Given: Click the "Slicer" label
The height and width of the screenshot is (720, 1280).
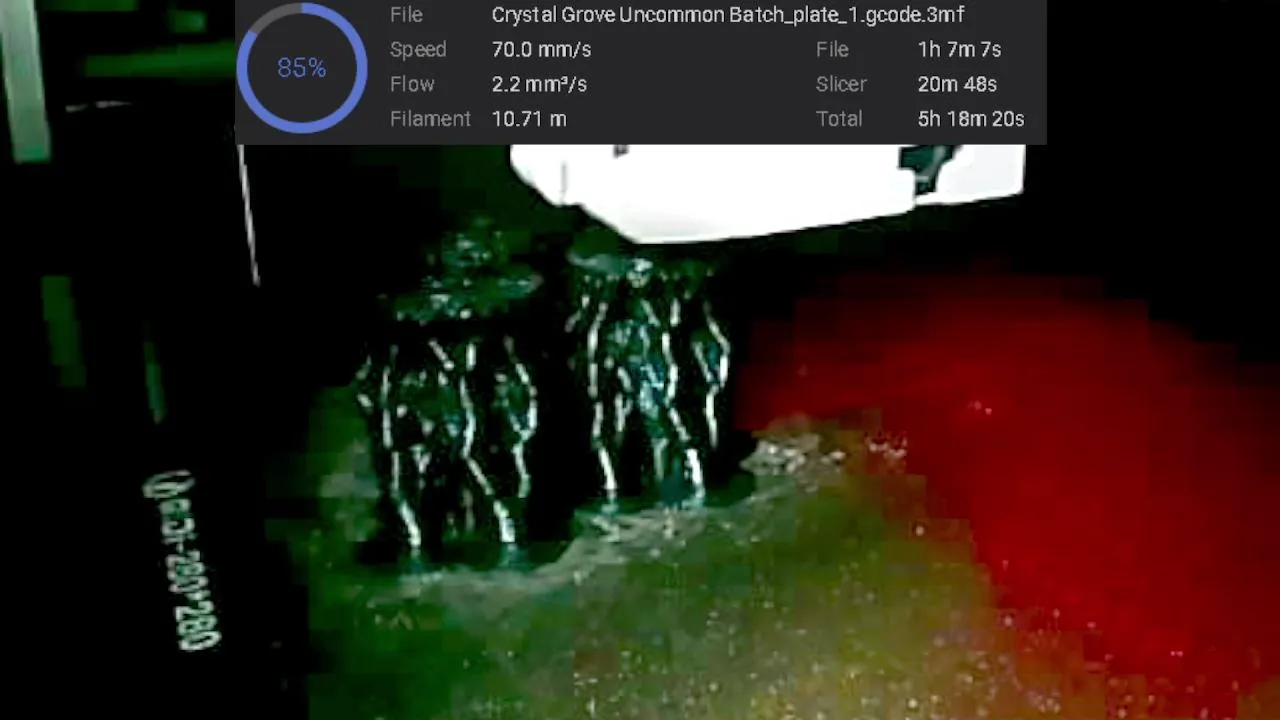Looking at the screenshot, I should 841,84.
